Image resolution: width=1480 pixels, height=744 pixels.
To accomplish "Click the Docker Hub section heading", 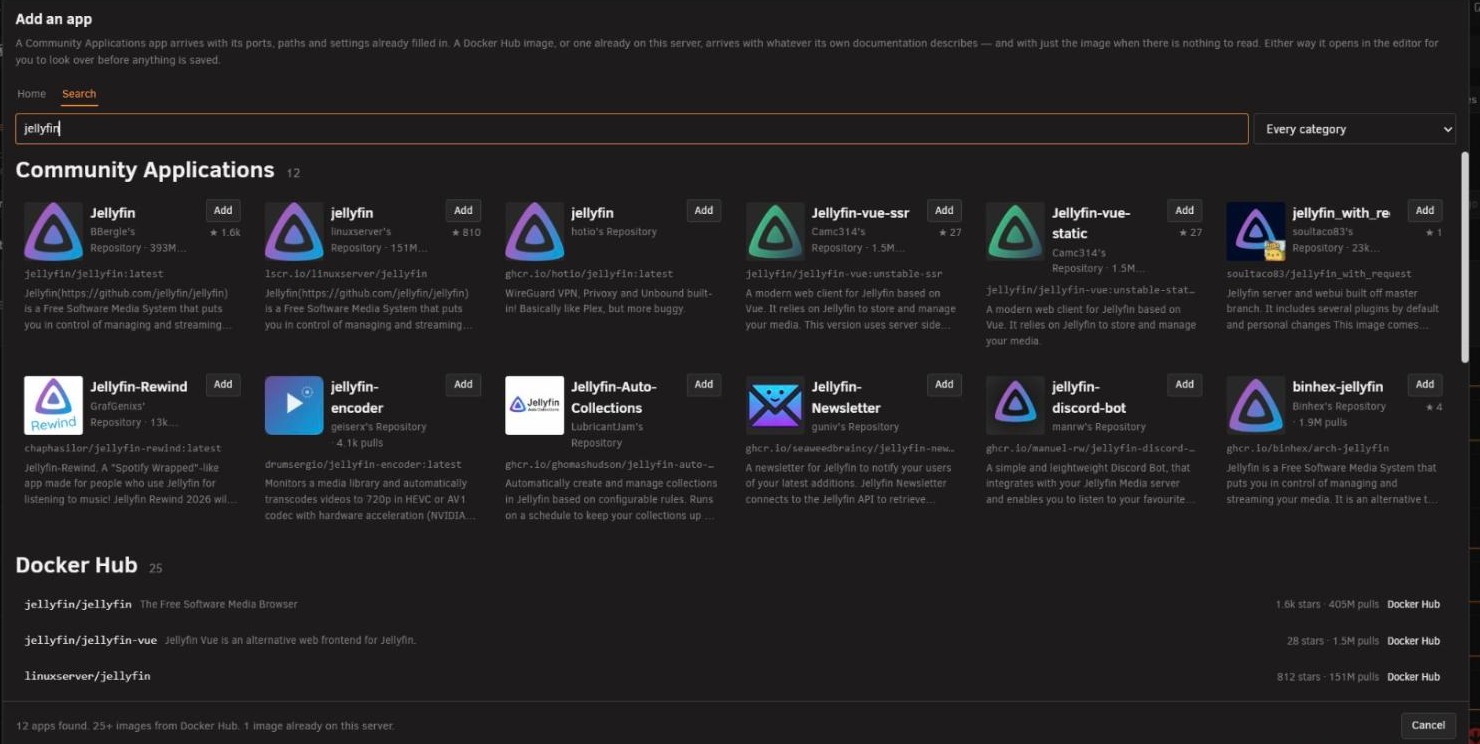I will pos(76,565).
